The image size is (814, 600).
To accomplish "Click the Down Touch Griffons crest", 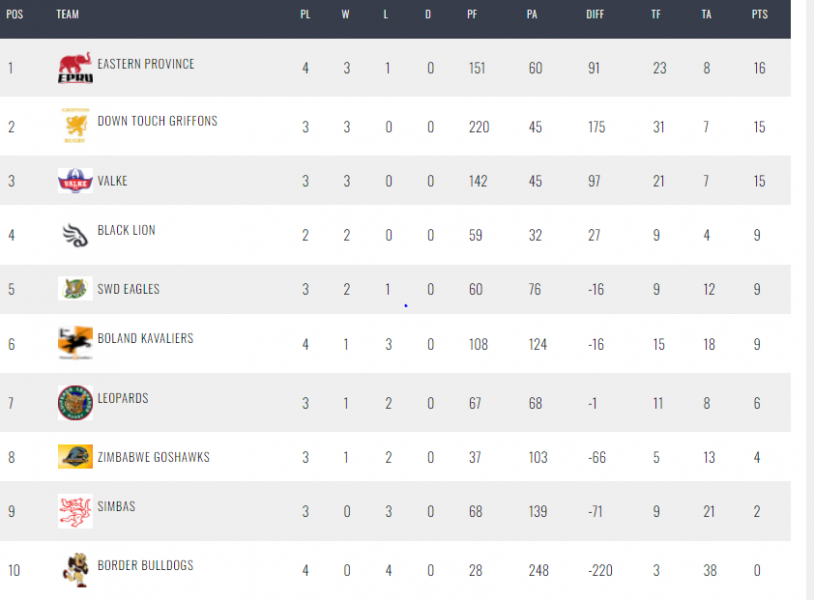I will [x=75, y=125].
